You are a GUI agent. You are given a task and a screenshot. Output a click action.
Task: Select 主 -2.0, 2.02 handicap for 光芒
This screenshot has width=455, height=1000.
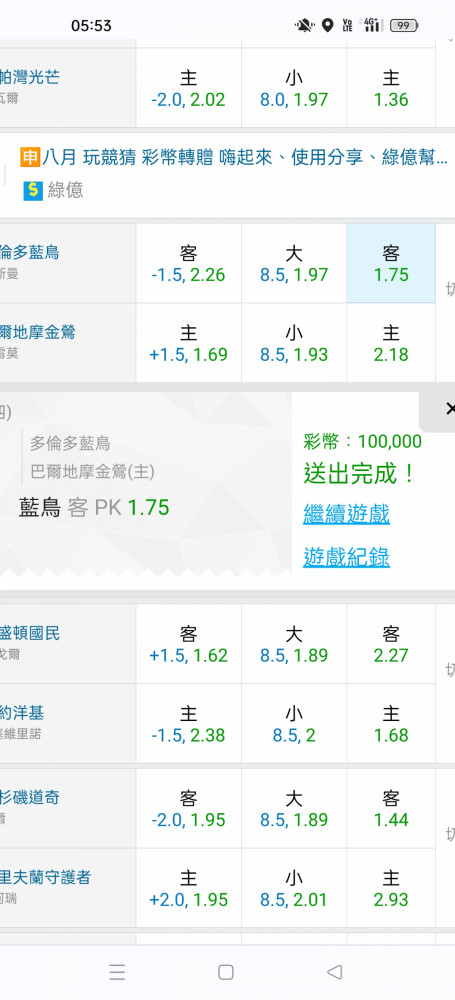[x=188, y=88]
